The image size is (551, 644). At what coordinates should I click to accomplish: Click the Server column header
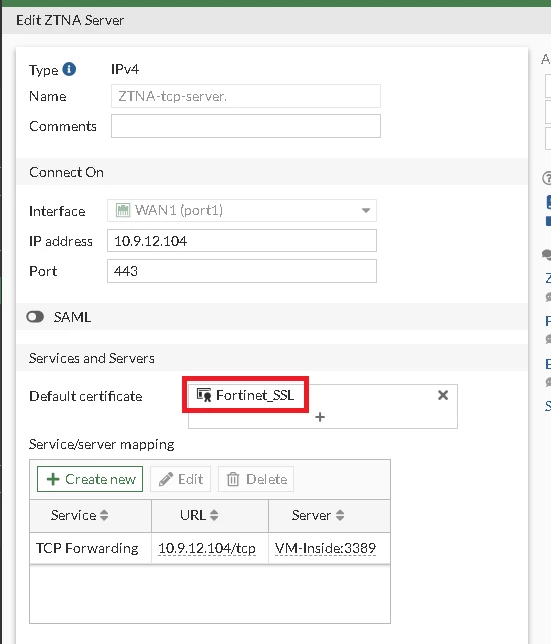pos(329,516)
